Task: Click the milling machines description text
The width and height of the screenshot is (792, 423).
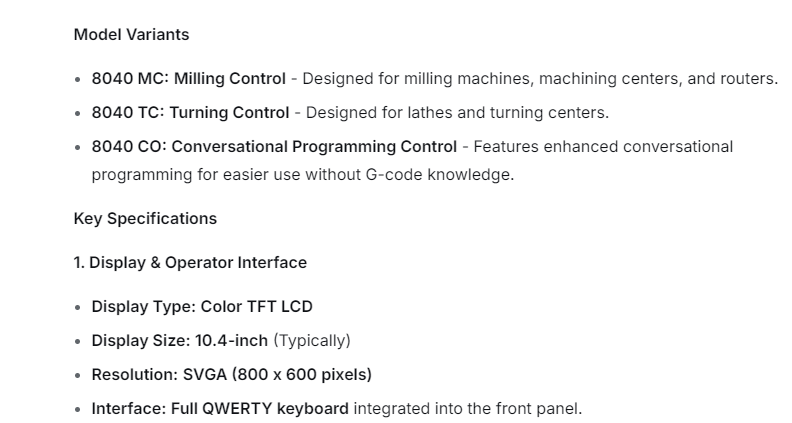Action: point(540,78)
